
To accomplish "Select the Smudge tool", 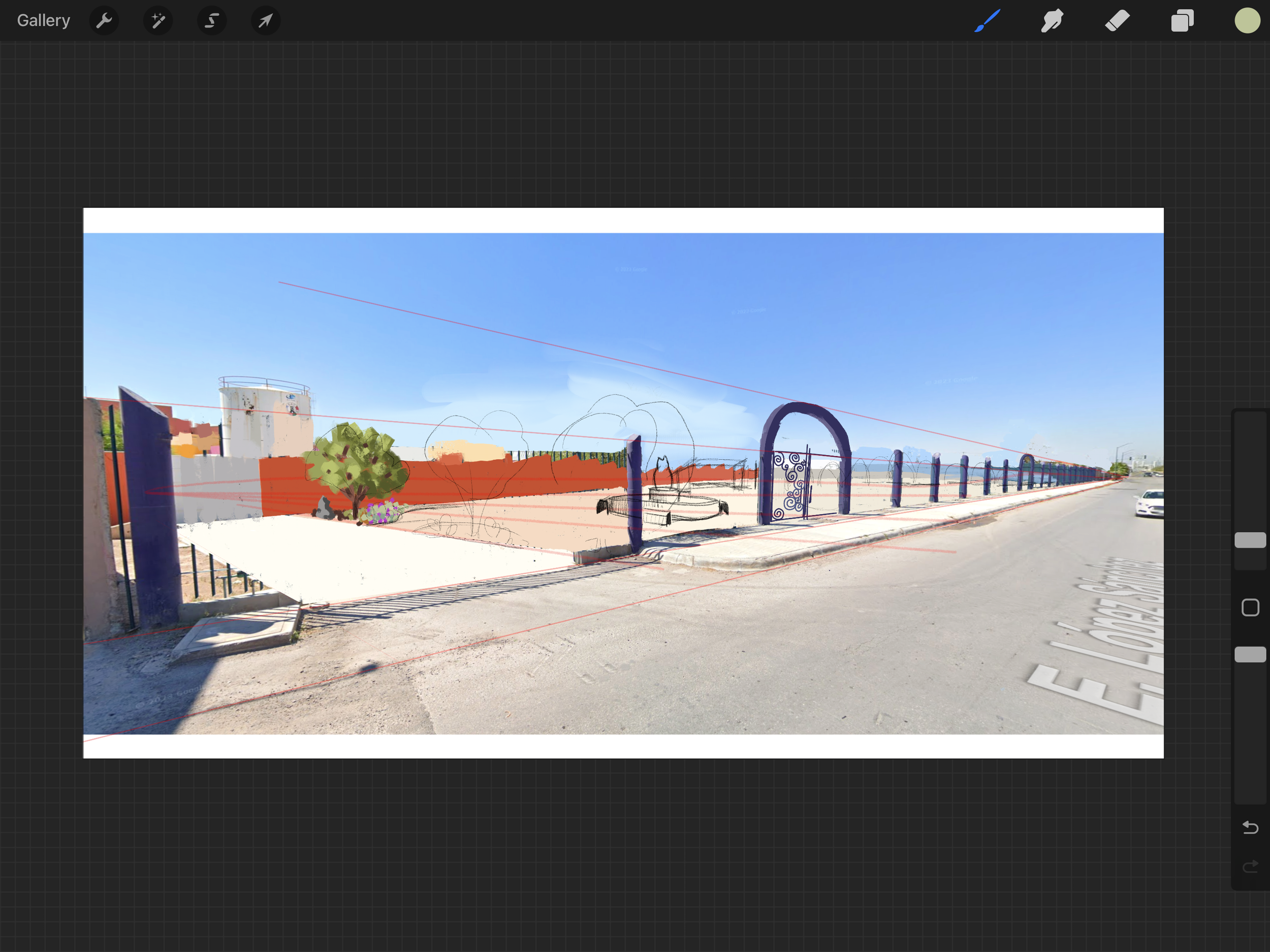I will point(1052,21).
